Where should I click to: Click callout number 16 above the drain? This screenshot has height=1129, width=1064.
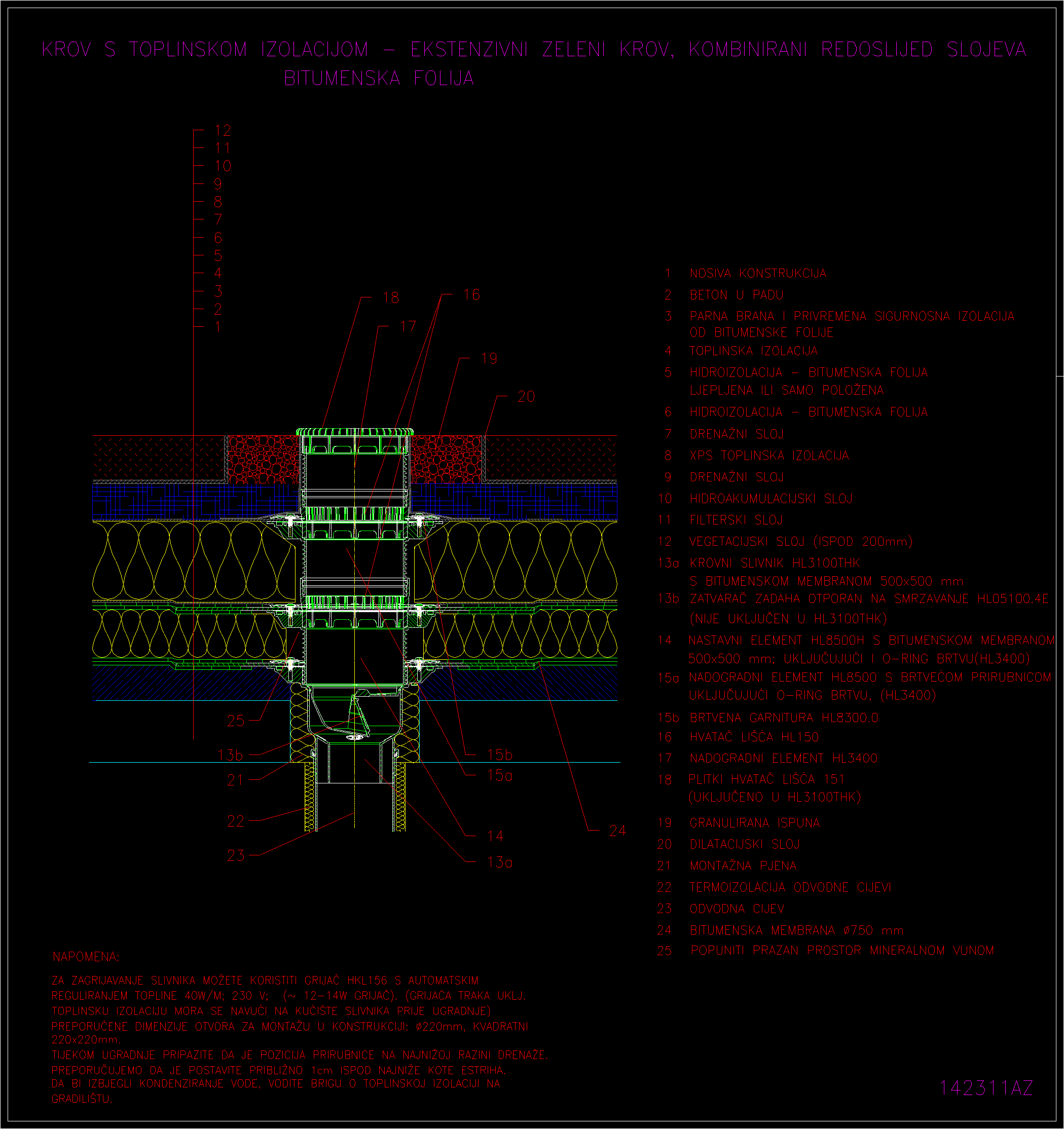pyautogui.click(x=471, y=295)
